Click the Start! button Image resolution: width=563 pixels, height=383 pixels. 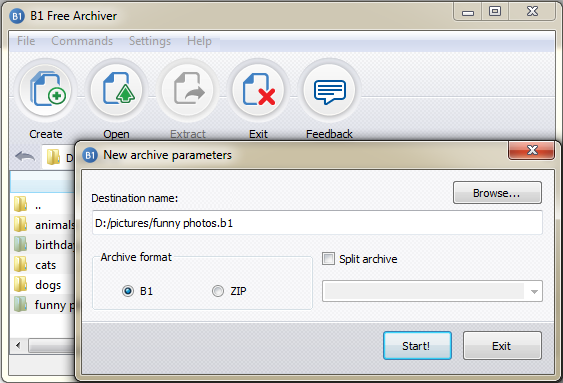417,346
